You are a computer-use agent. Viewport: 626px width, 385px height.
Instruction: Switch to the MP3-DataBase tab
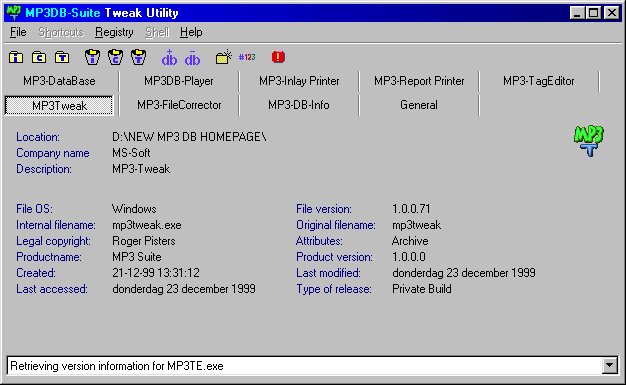59,81
